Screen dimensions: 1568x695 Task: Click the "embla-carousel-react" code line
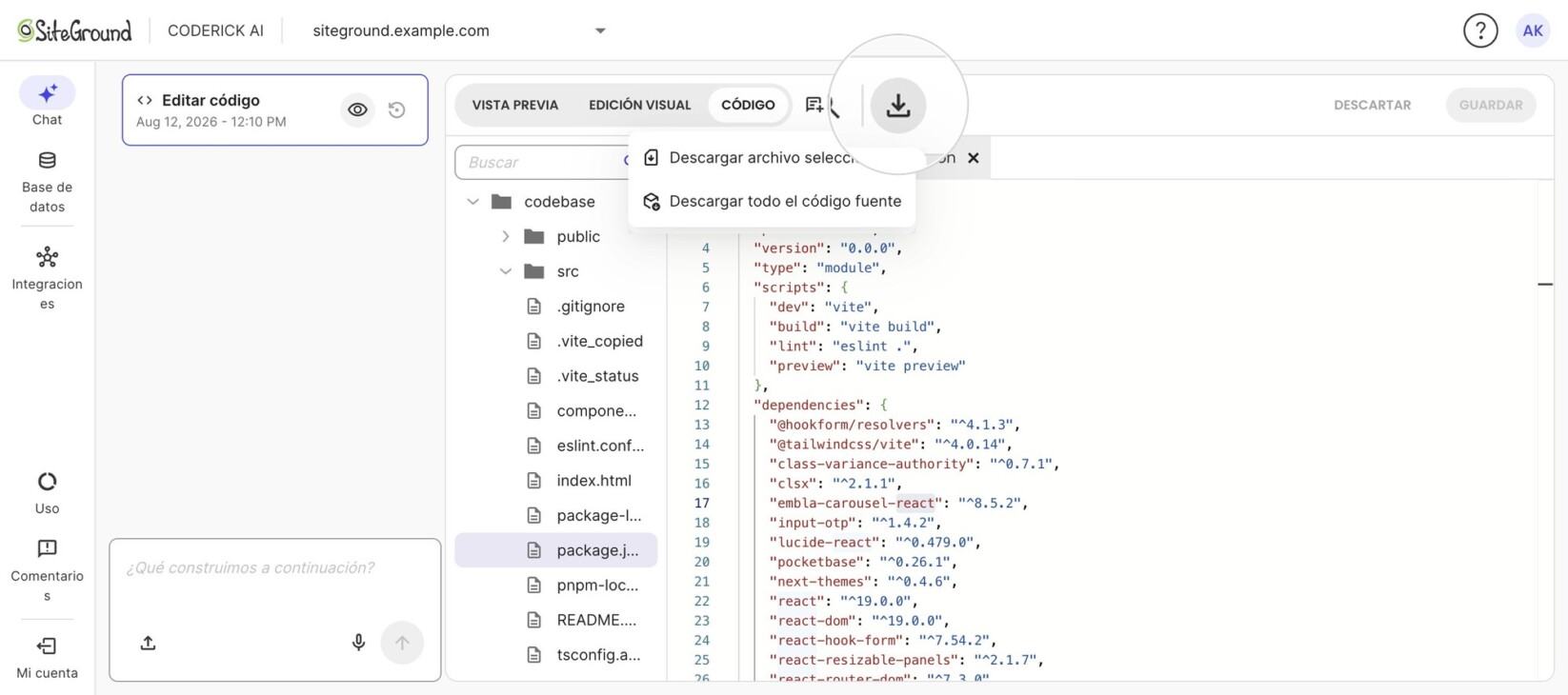point(898,503)
